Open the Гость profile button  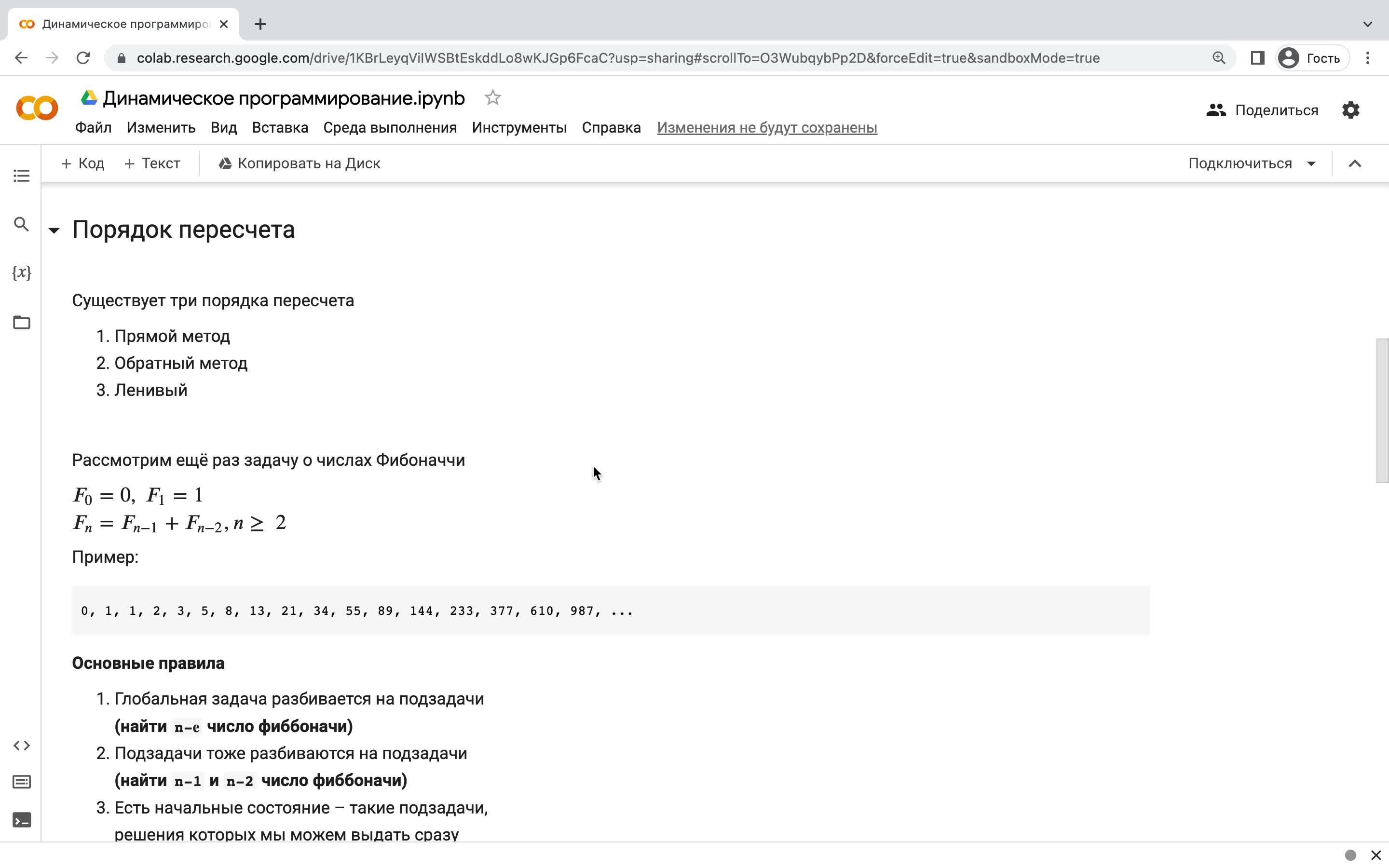pyautogui.click(x=1312, y=58)
